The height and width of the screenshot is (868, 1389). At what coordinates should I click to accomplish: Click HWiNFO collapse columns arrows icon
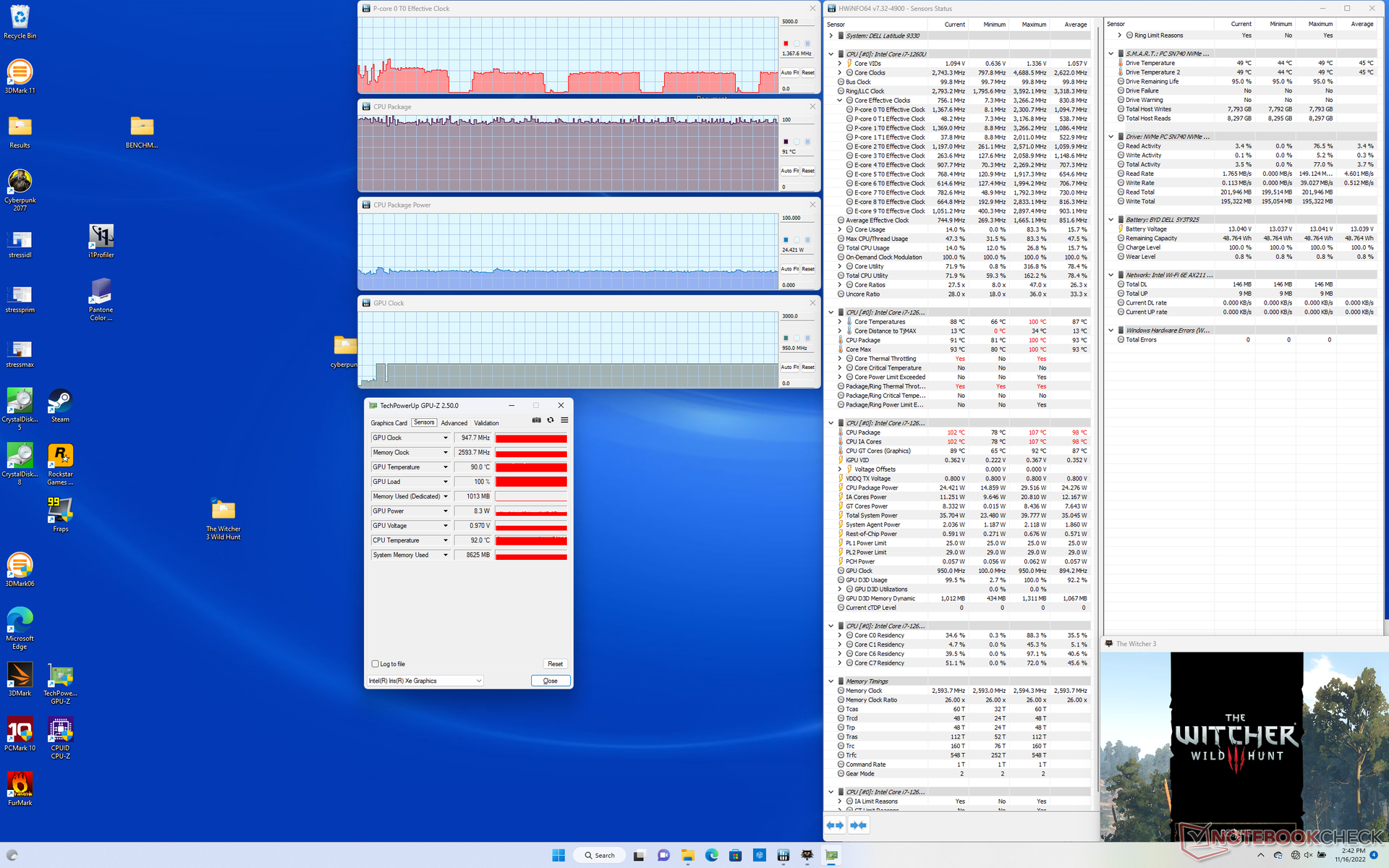click(858, 825)
